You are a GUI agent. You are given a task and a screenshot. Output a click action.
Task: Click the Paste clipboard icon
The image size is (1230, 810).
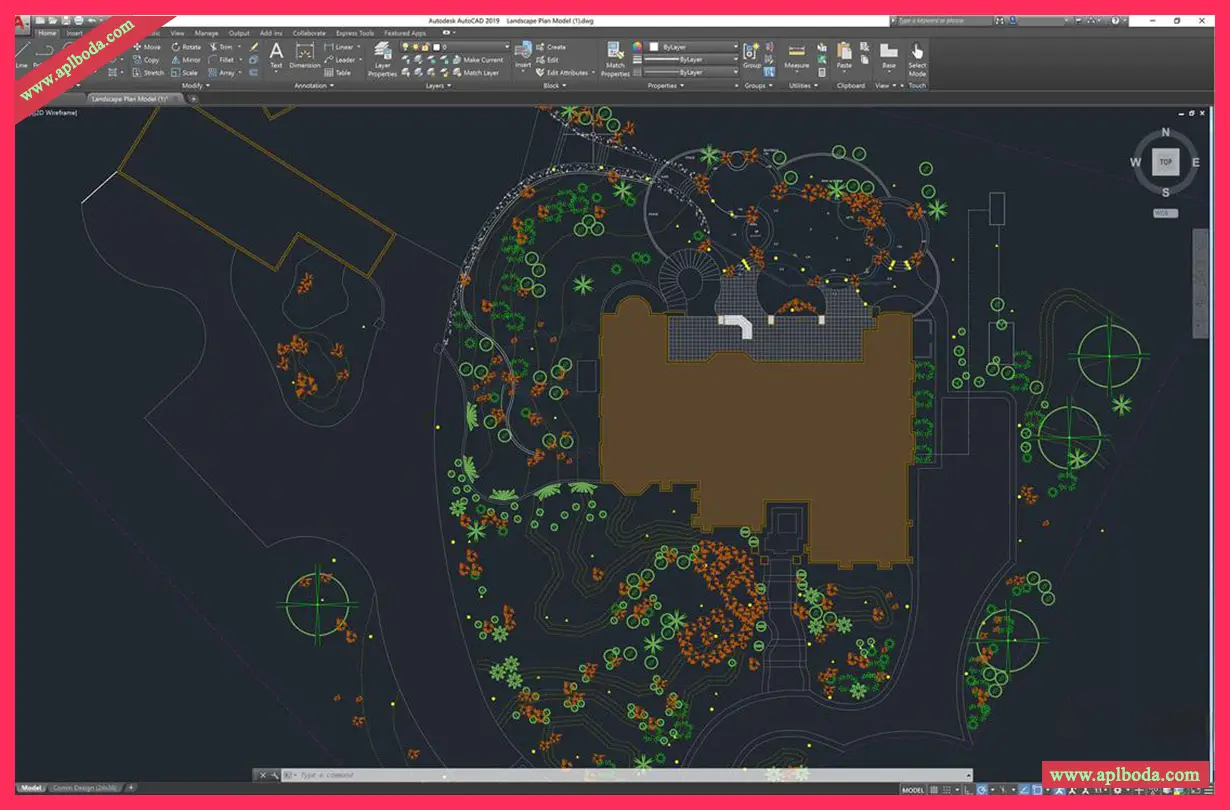(x=844, y=52)
